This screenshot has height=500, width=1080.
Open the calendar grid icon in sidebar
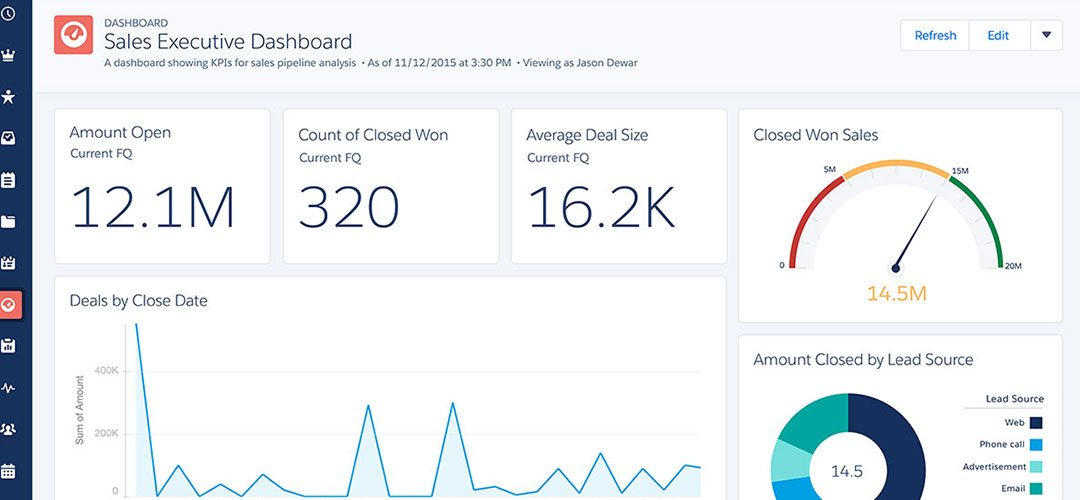click(x=8, y=471)
